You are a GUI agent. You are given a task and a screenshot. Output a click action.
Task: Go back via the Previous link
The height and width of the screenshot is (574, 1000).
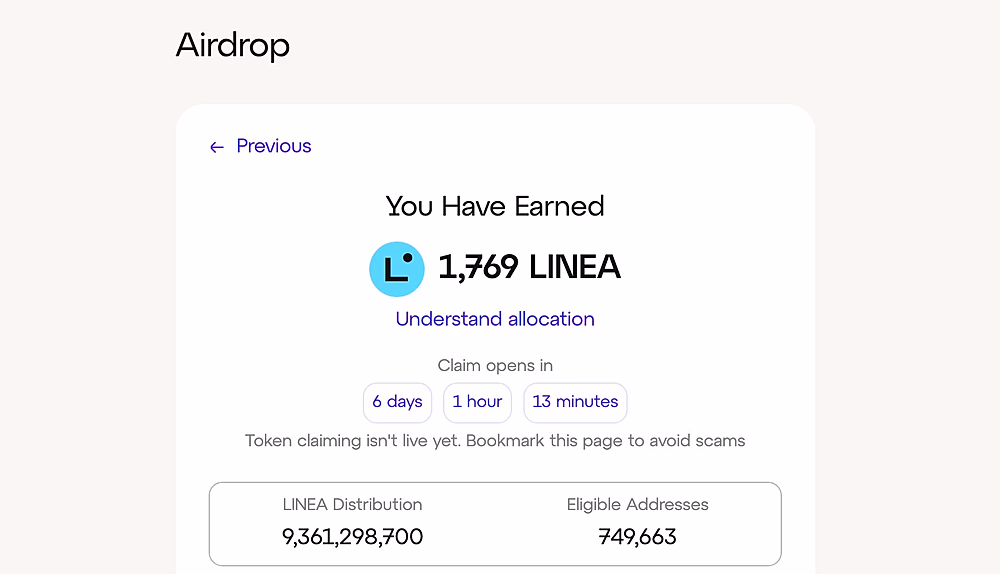274,146
